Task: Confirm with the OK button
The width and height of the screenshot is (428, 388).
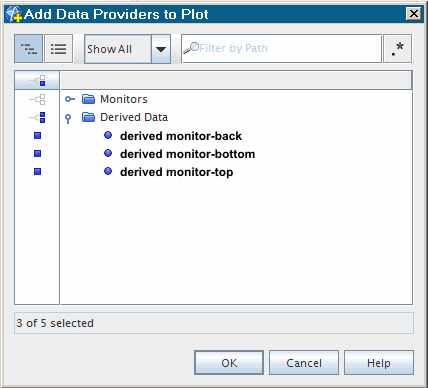Action: 229,363
